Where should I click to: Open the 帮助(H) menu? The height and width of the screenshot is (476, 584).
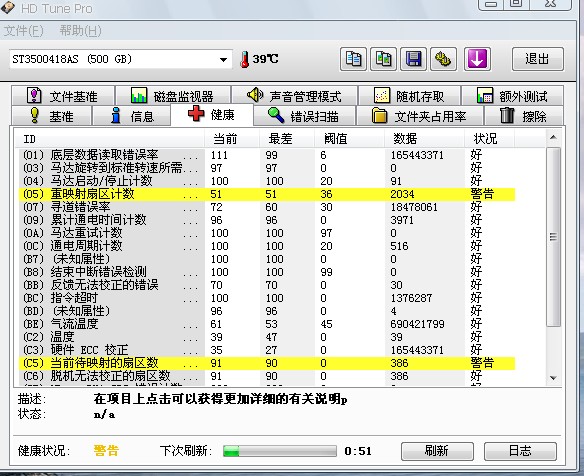point(80,31)
